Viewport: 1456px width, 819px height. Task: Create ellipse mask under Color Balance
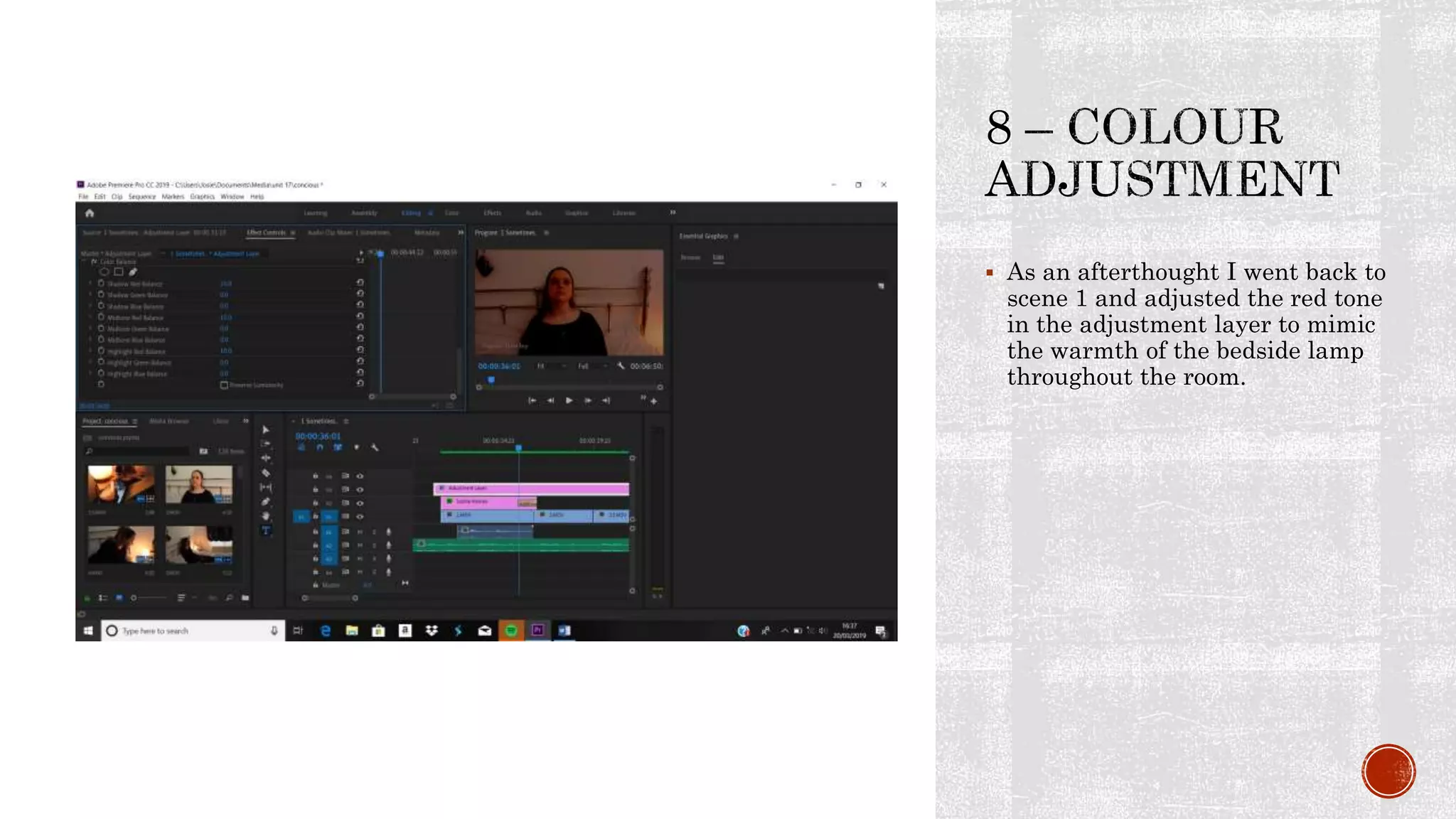point(105,272)
